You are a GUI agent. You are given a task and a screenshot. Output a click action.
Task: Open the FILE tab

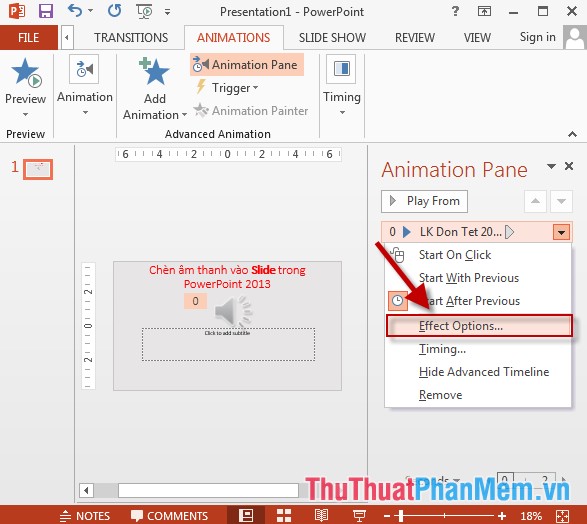29,37
